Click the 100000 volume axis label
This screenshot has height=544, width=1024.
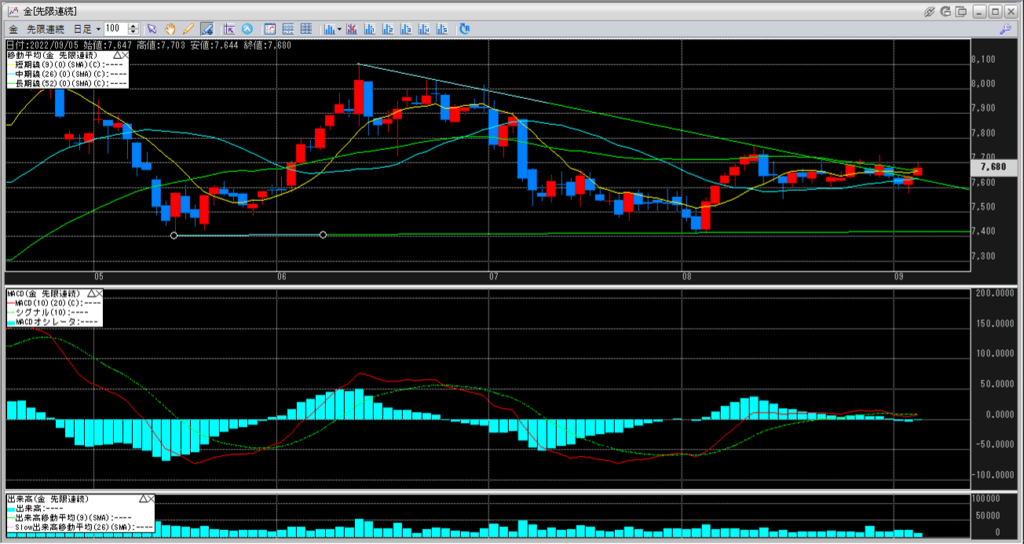coord(986,498)
